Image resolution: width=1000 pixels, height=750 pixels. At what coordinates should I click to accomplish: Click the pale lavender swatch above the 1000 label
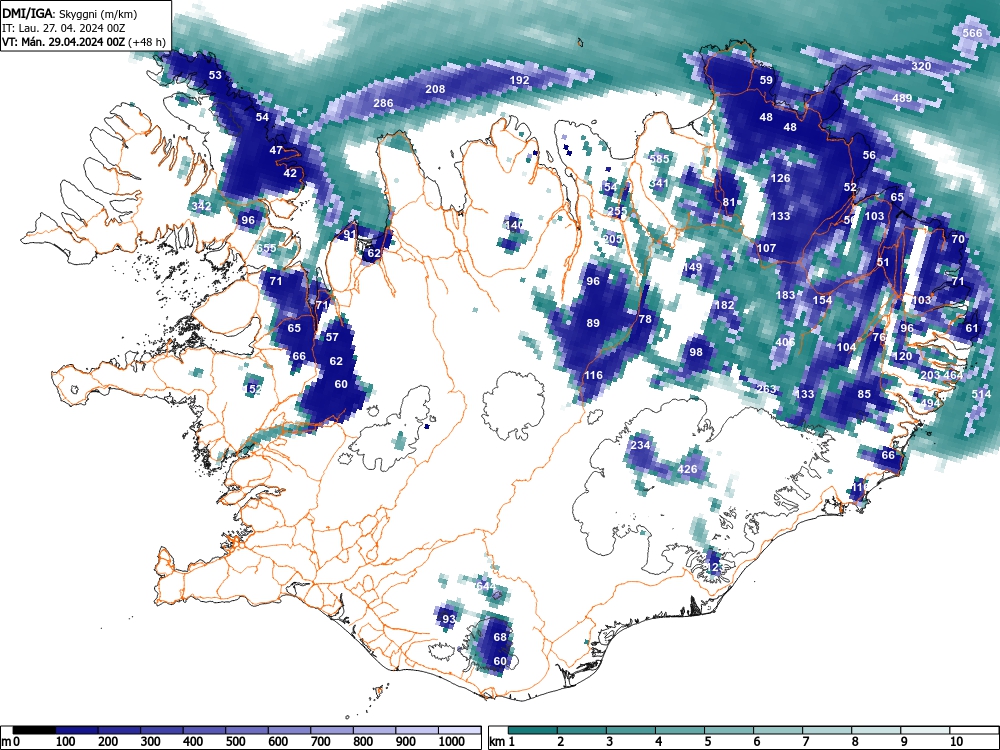click(x=459, y=730)
